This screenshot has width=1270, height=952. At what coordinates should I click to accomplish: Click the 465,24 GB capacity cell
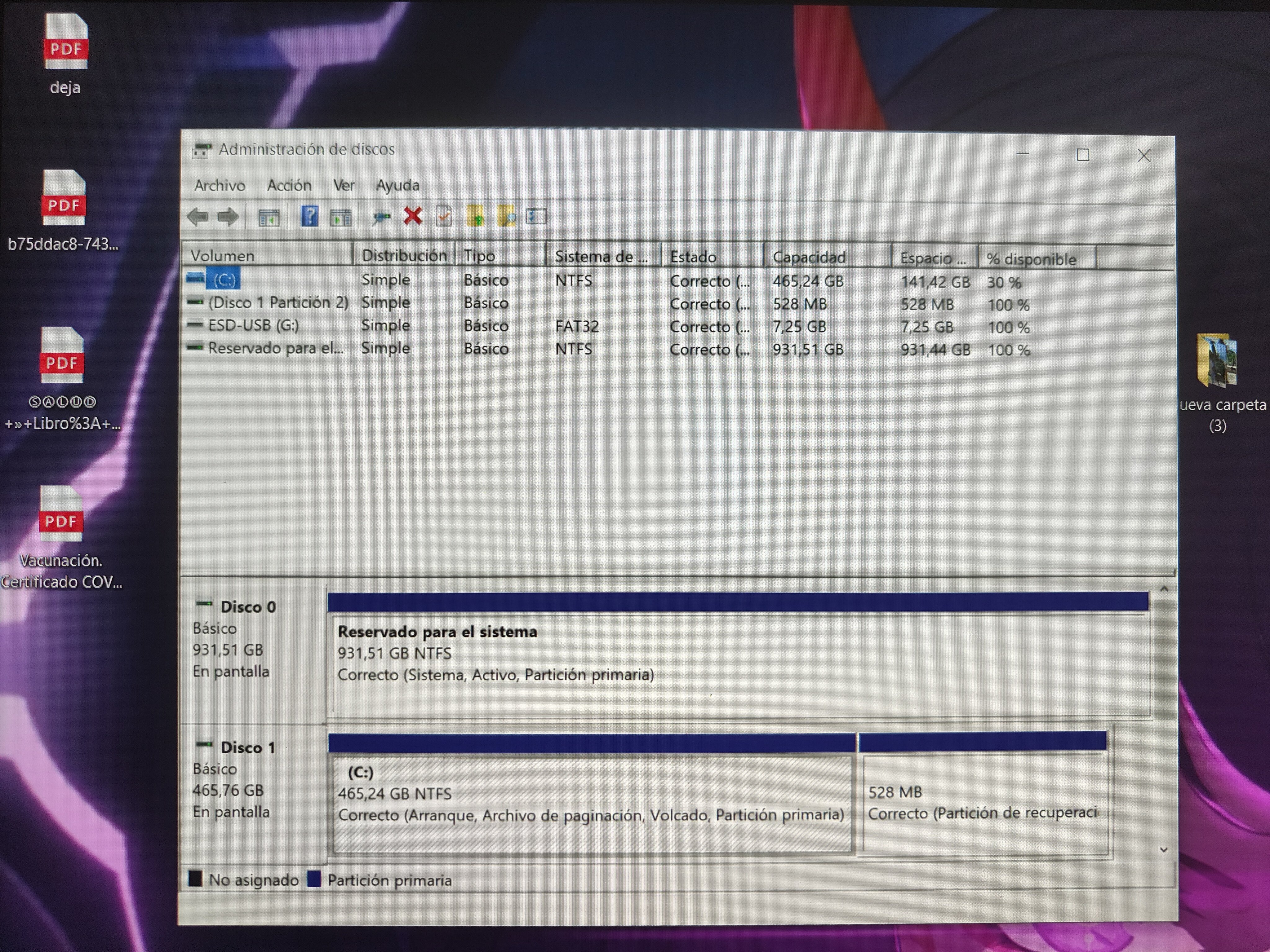[808, 281]
